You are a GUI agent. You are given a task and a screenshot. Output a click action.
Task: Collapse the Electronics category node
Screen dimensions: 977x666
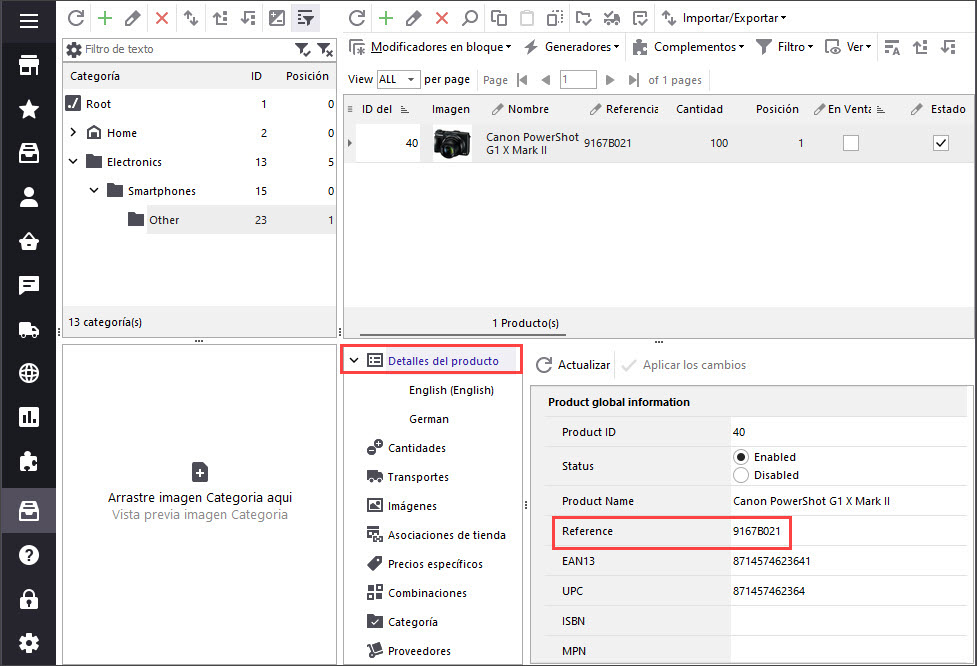tap(74, 161)
